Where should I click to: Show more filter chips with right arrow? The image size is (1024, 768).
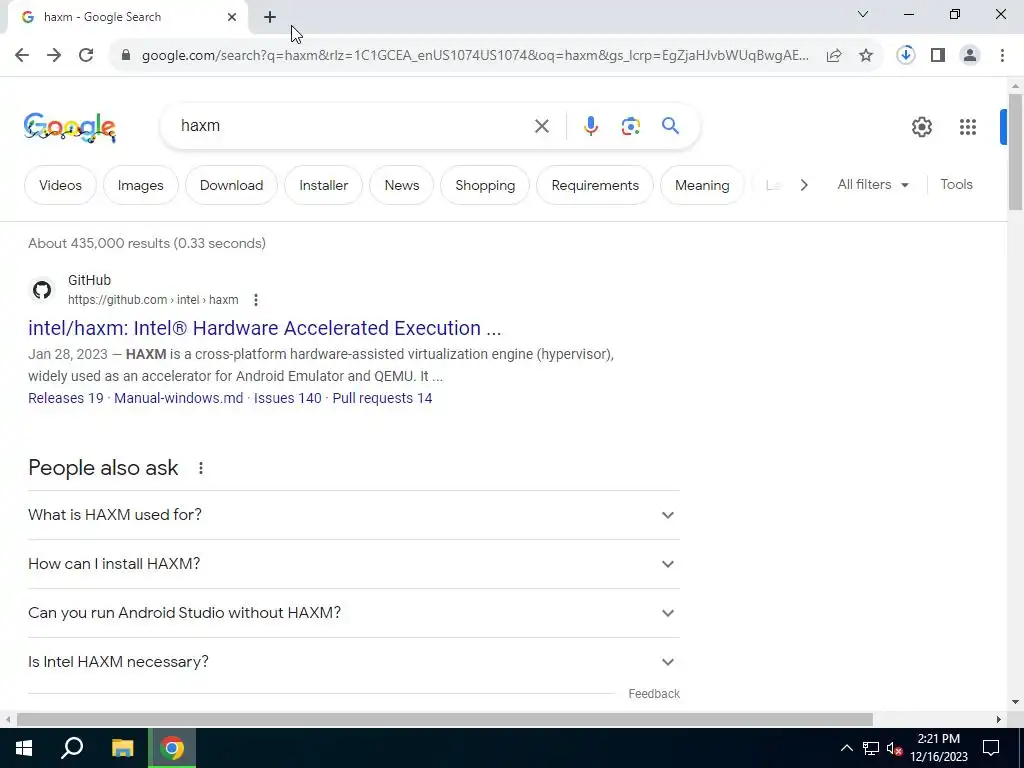click(x=804, y=185)
